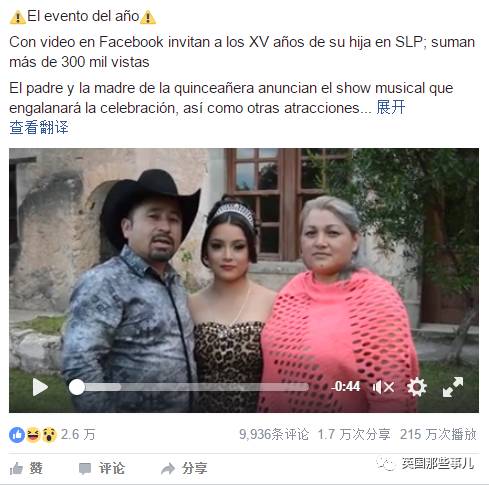Screen dimensions: 489x485
Task: Expand the post text via 展开
Action: 391,107
